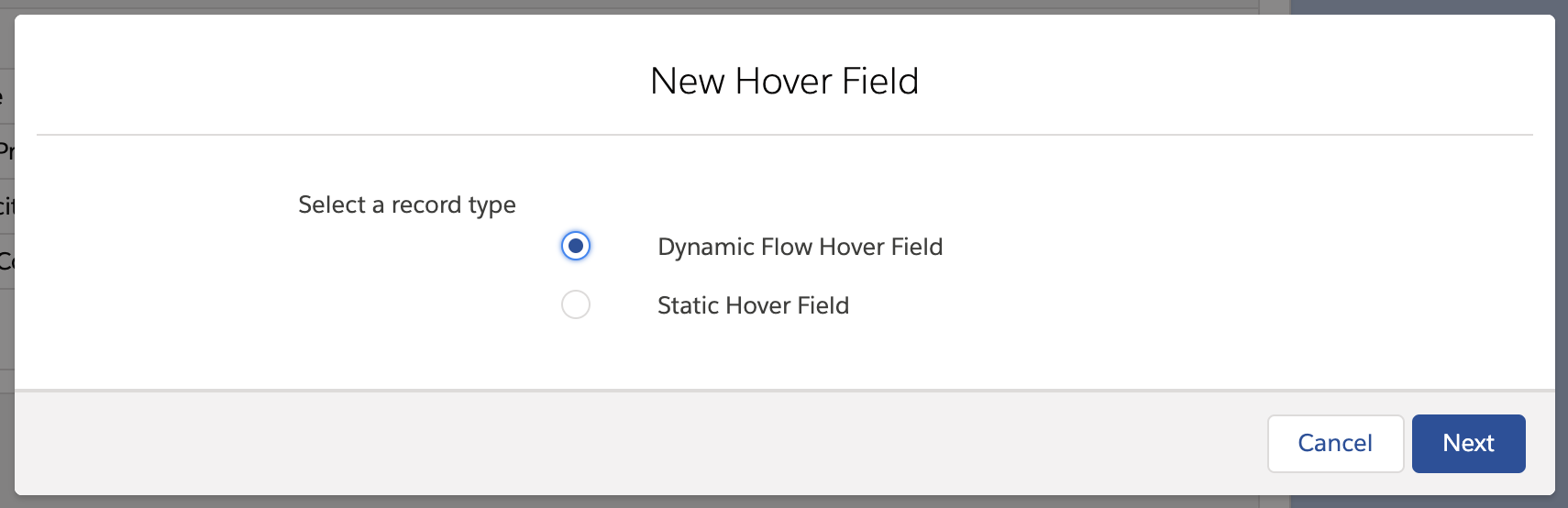Image resolution: width=1568 pixels, height=508 pixels.
Task: Click the partially hidden 'ci' row at left edge
Action: click(x=6, y=206)
